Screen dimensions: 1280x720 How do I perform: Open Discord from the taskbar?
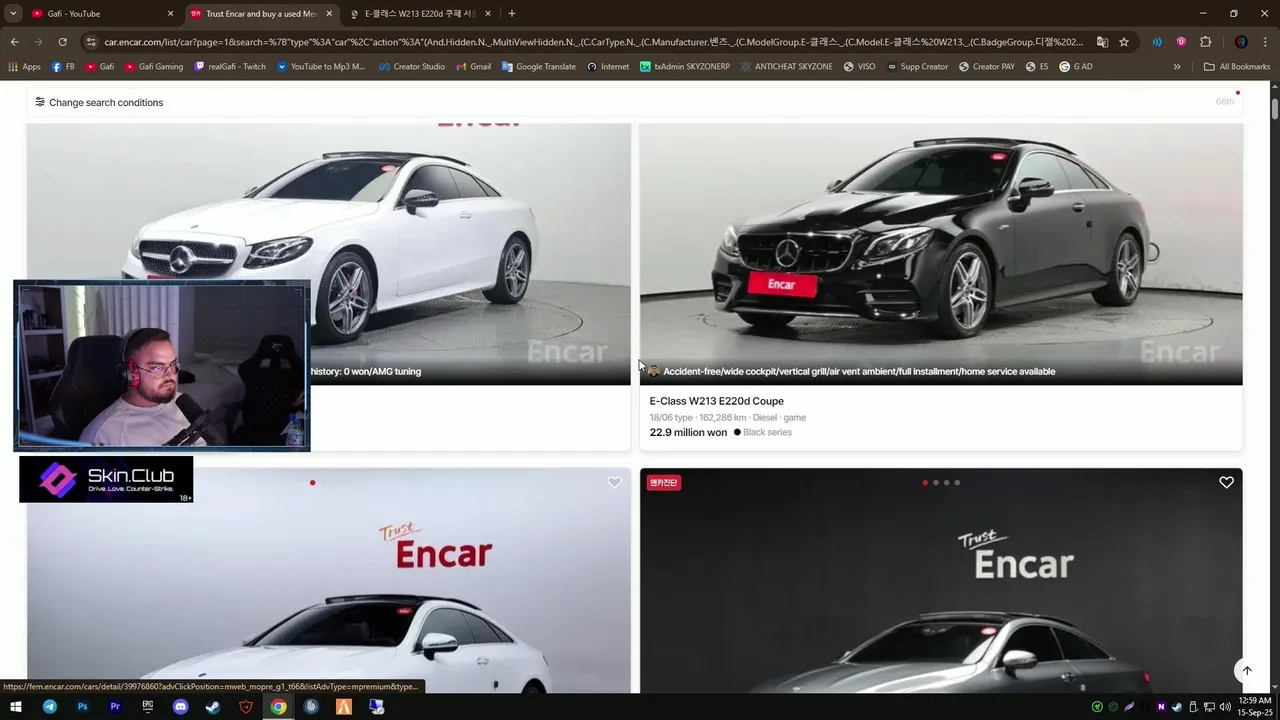(180, 707)
